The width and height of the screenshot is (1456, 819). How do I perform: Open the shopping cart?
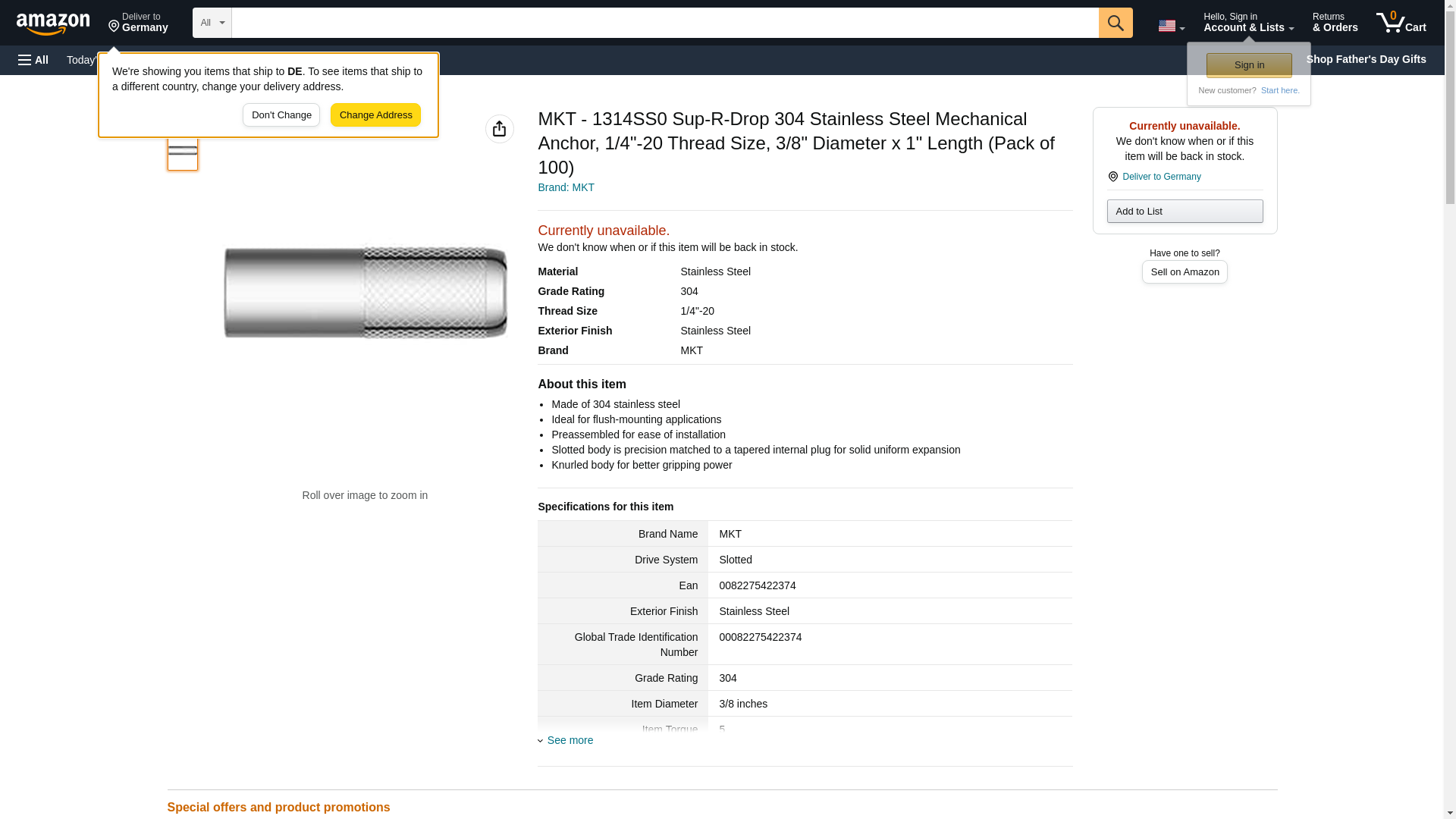pyautogui.click(x=1401, y=23)
